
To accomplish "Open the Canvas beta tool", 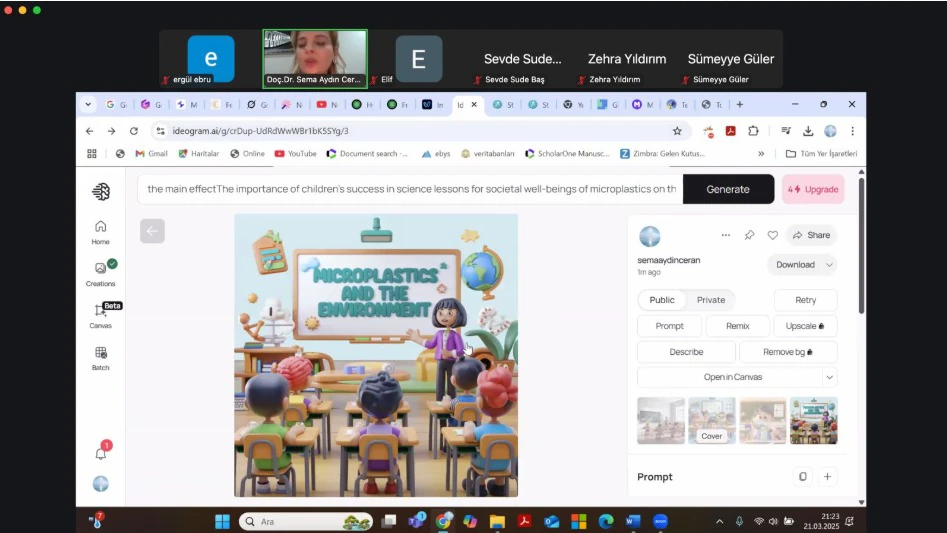I will (x=100, y=315).
